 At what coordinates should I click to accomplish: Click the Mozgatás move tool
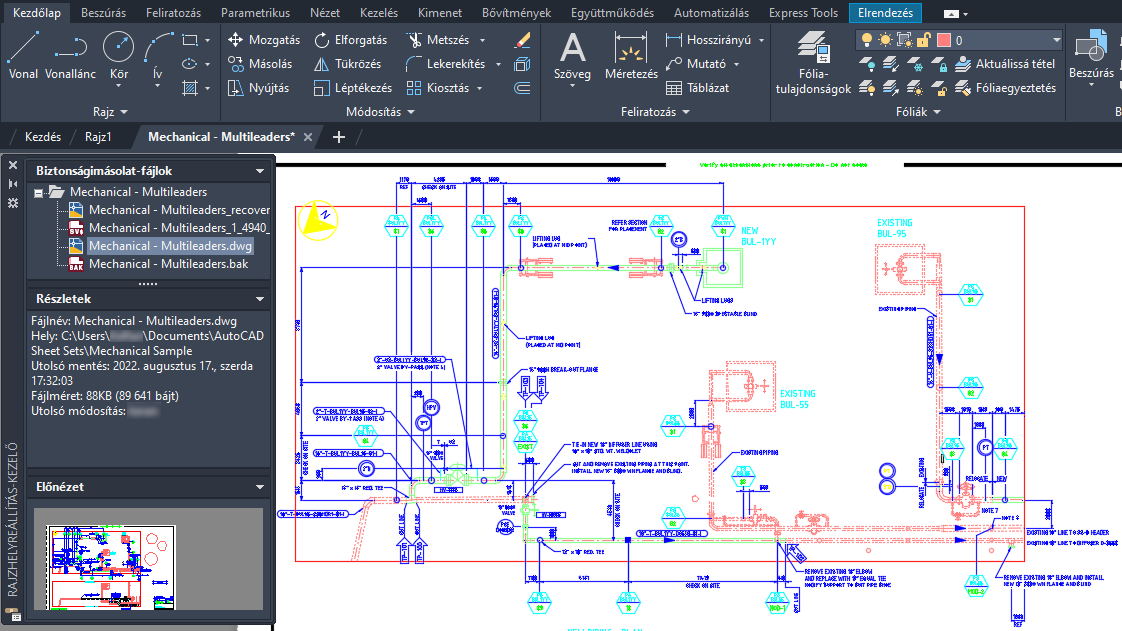click(x=264, y=40)
